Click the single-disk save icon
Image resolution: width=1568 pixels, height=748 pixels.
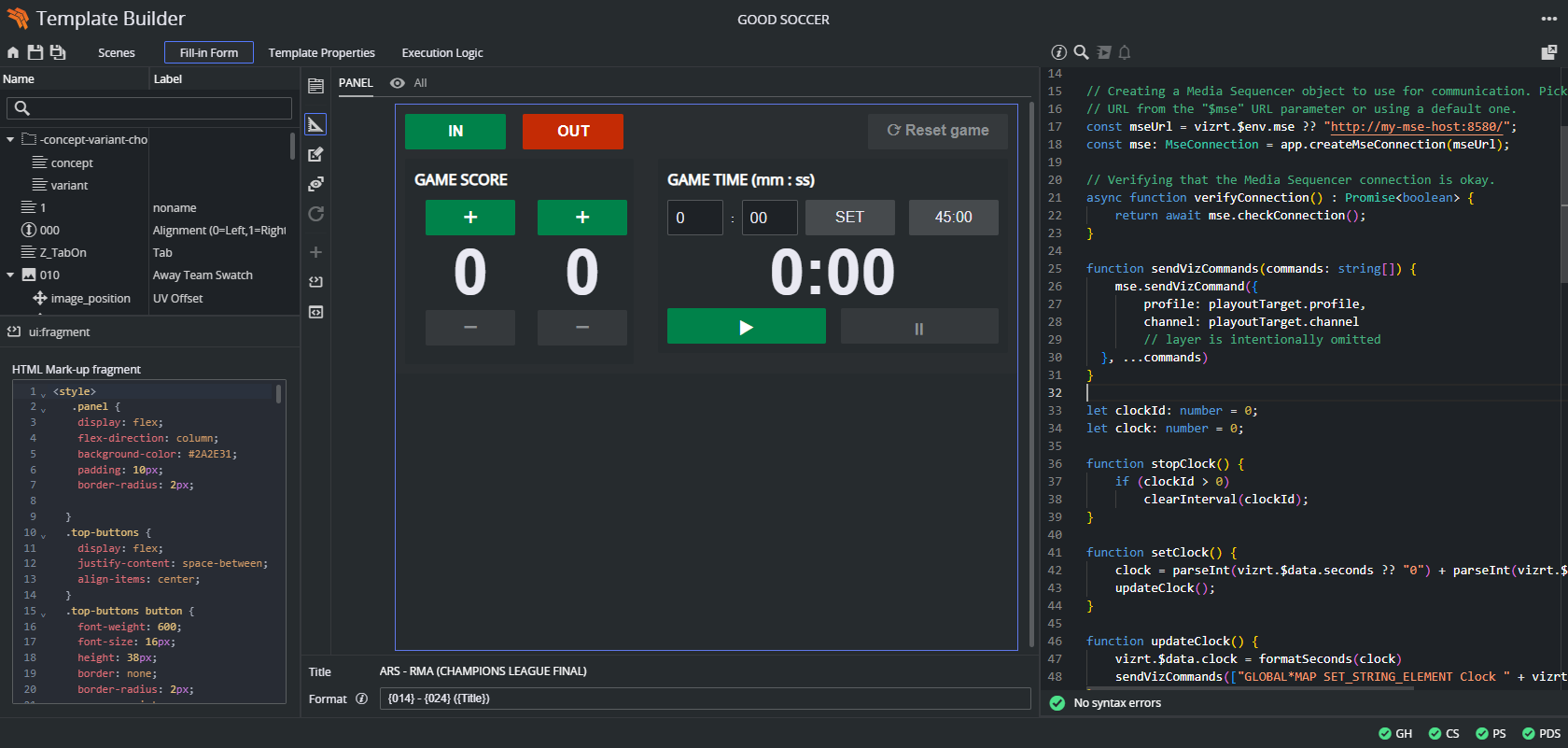[35, 52]
